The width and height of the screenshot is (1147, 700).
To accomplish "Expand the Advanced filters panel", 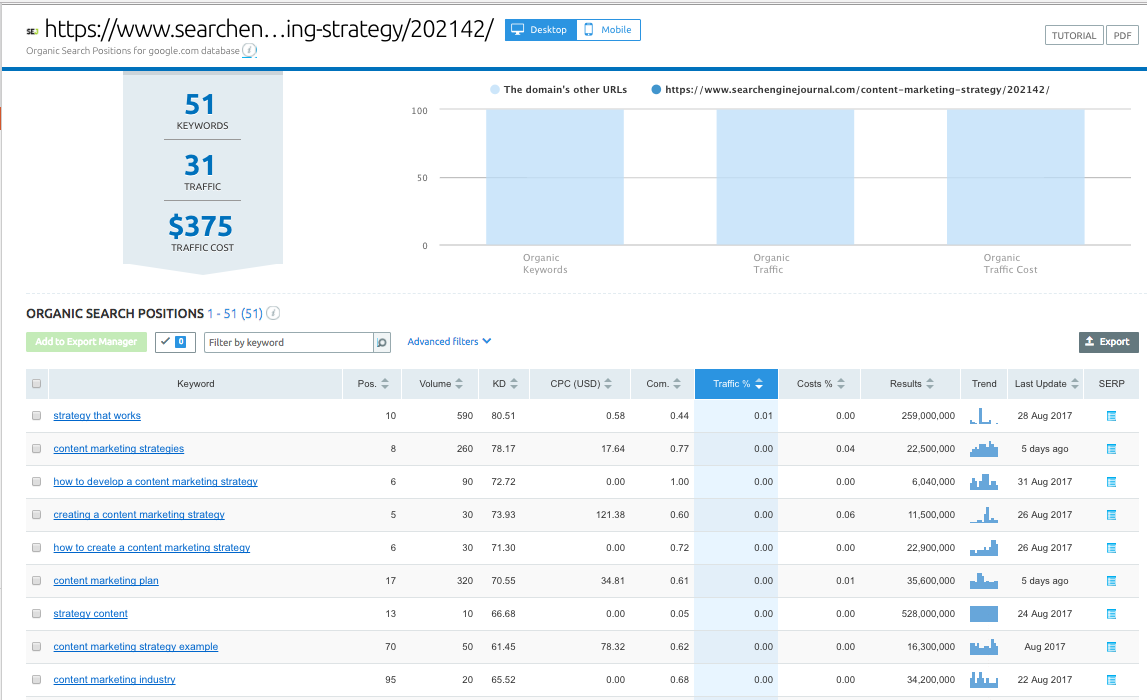I will coord(448,341).
